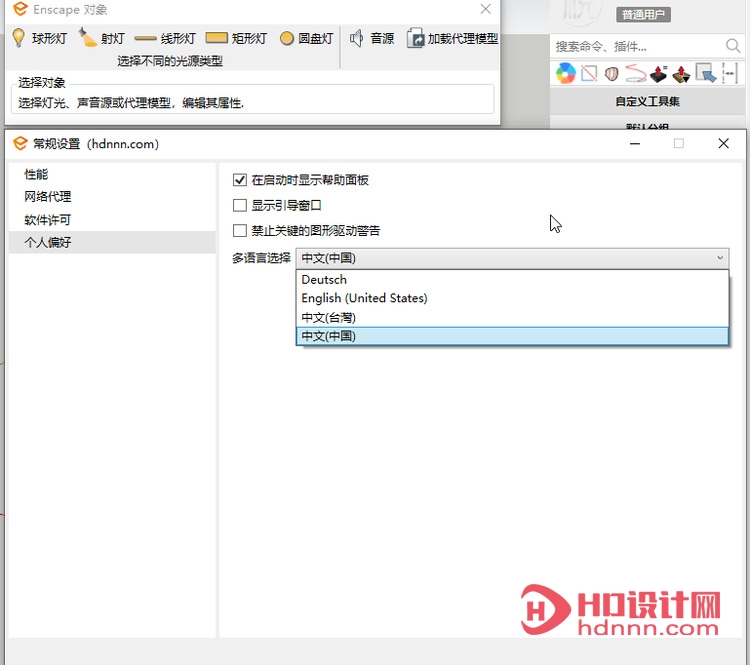The image size is (750, 665).
Task: Click the 普通用户 user badge
Action: pos(643,14)
